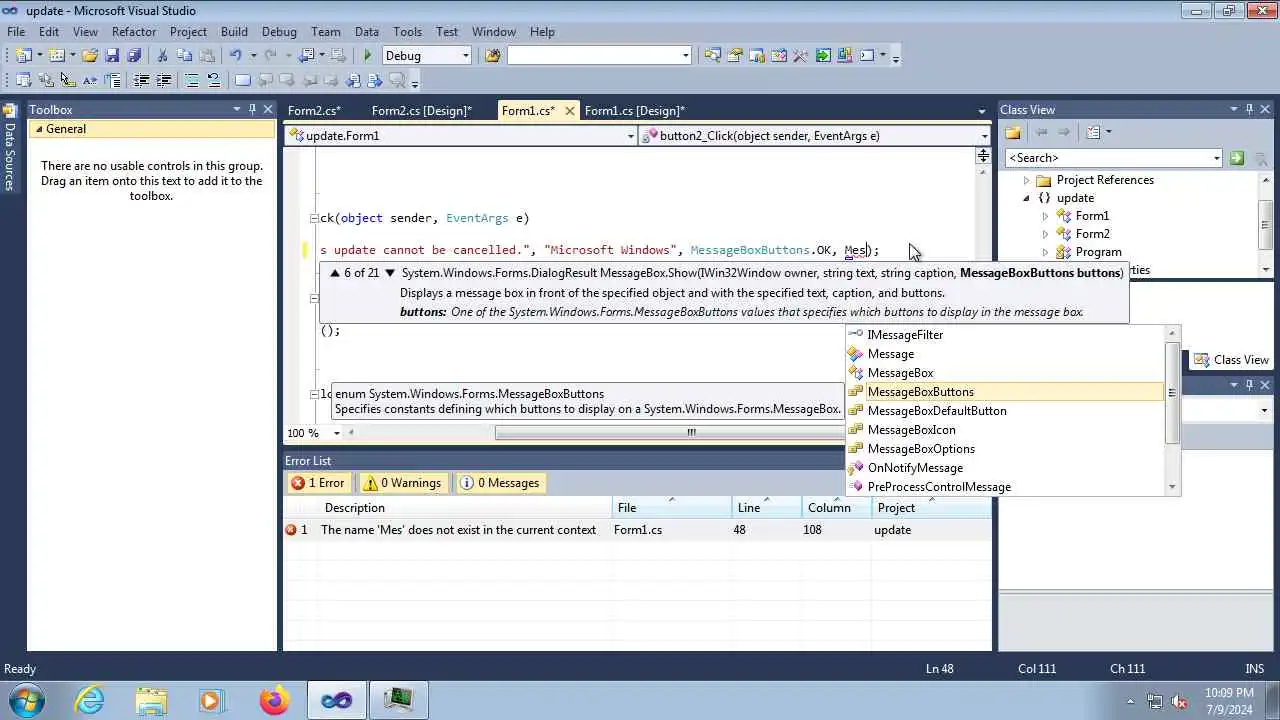
Task: Toggle auto-hide pin on Class View panel
Action: point(1250,109)
